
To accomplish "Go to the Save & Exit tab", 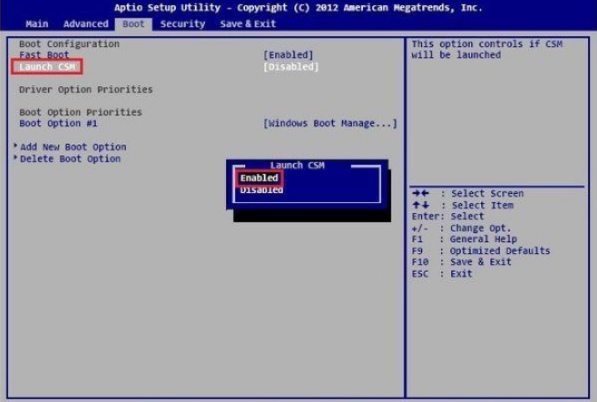I will tap(247, 24).
